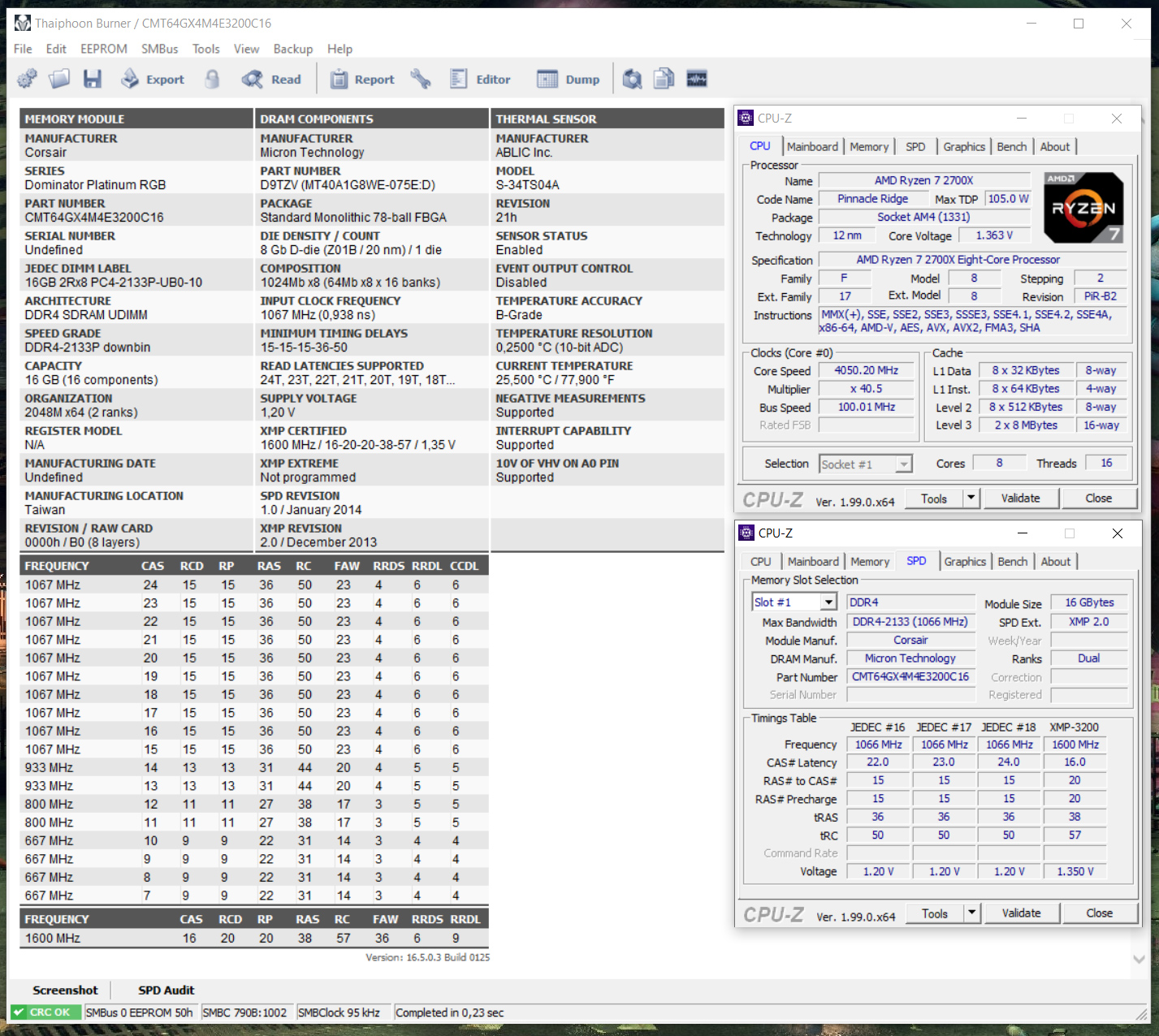Image resolution: width=1159 pixels, height=1036 pixels.
Task: Click the Export toolbar button
Action: (x=153, y=79)
